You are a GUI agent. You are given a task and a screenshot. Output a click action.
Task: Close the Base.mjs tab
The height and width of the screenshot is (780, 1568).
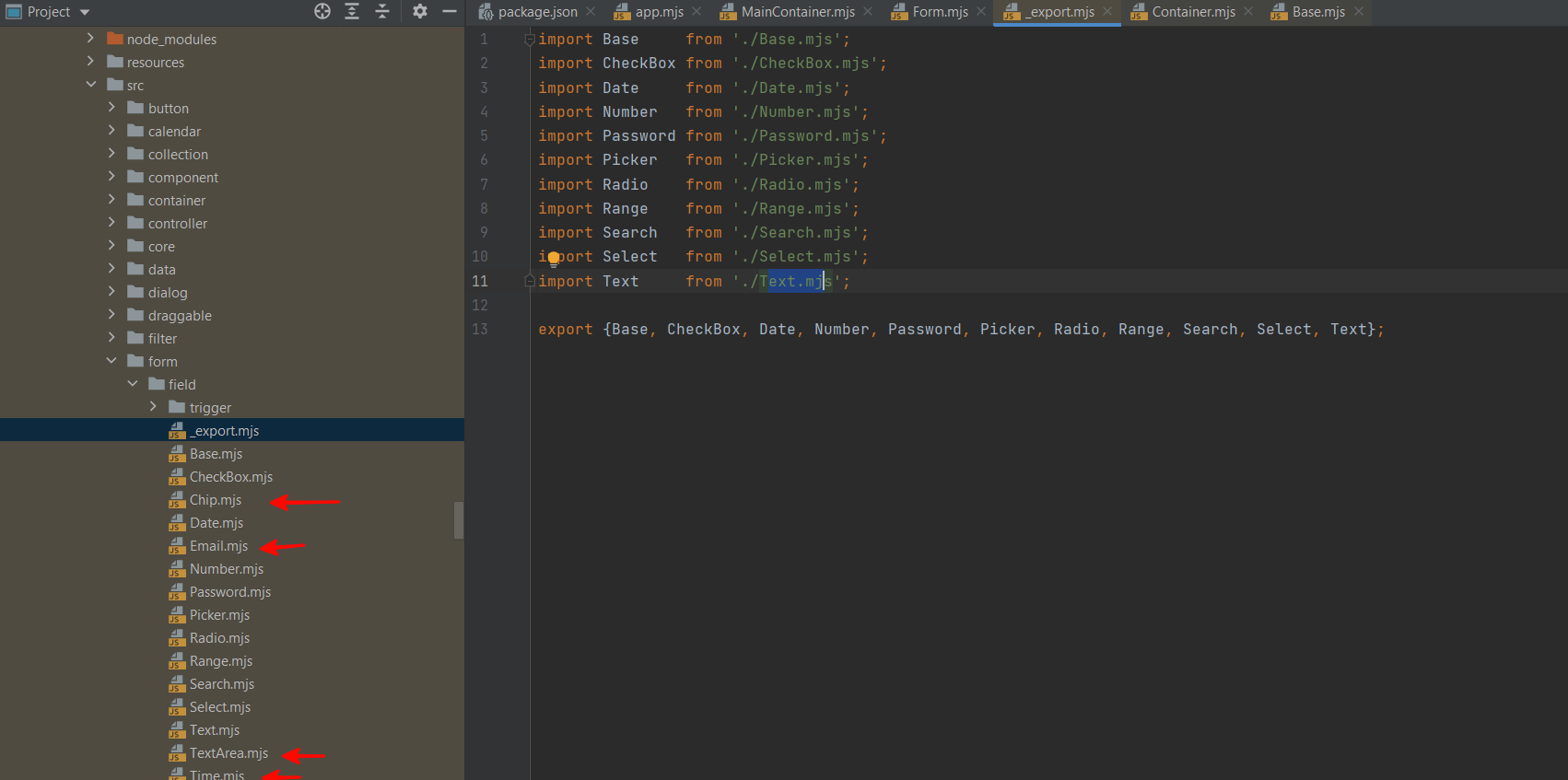1359,11
